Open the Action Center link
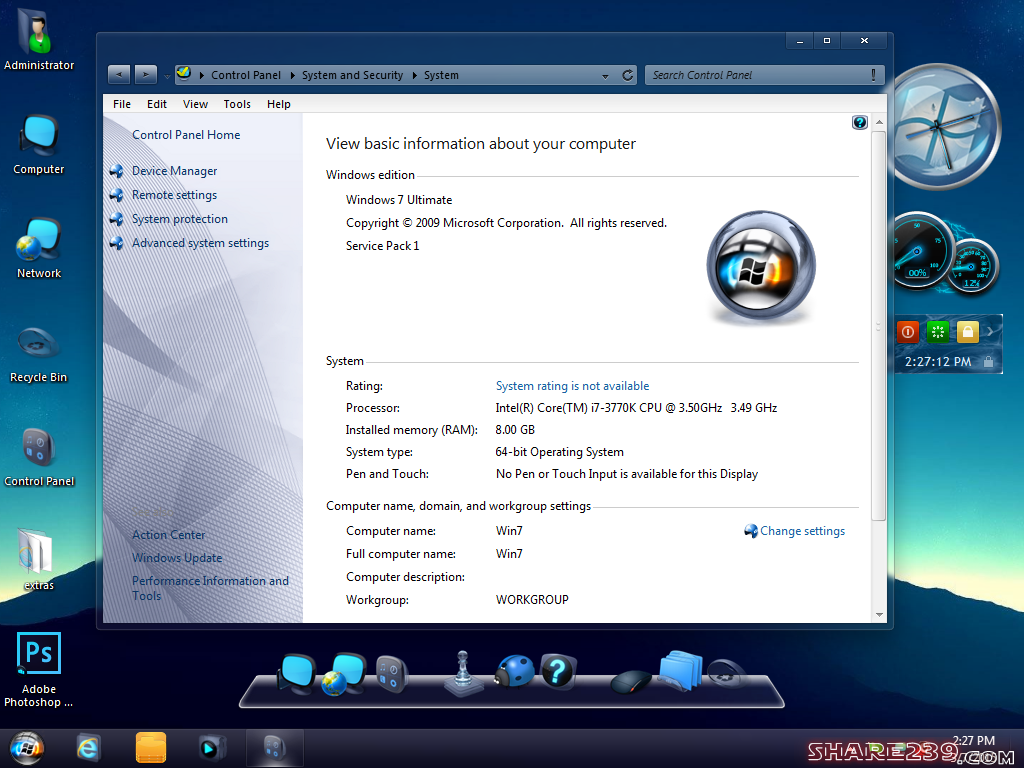This screenshot has width=1024, height=768. coord(168,535)
